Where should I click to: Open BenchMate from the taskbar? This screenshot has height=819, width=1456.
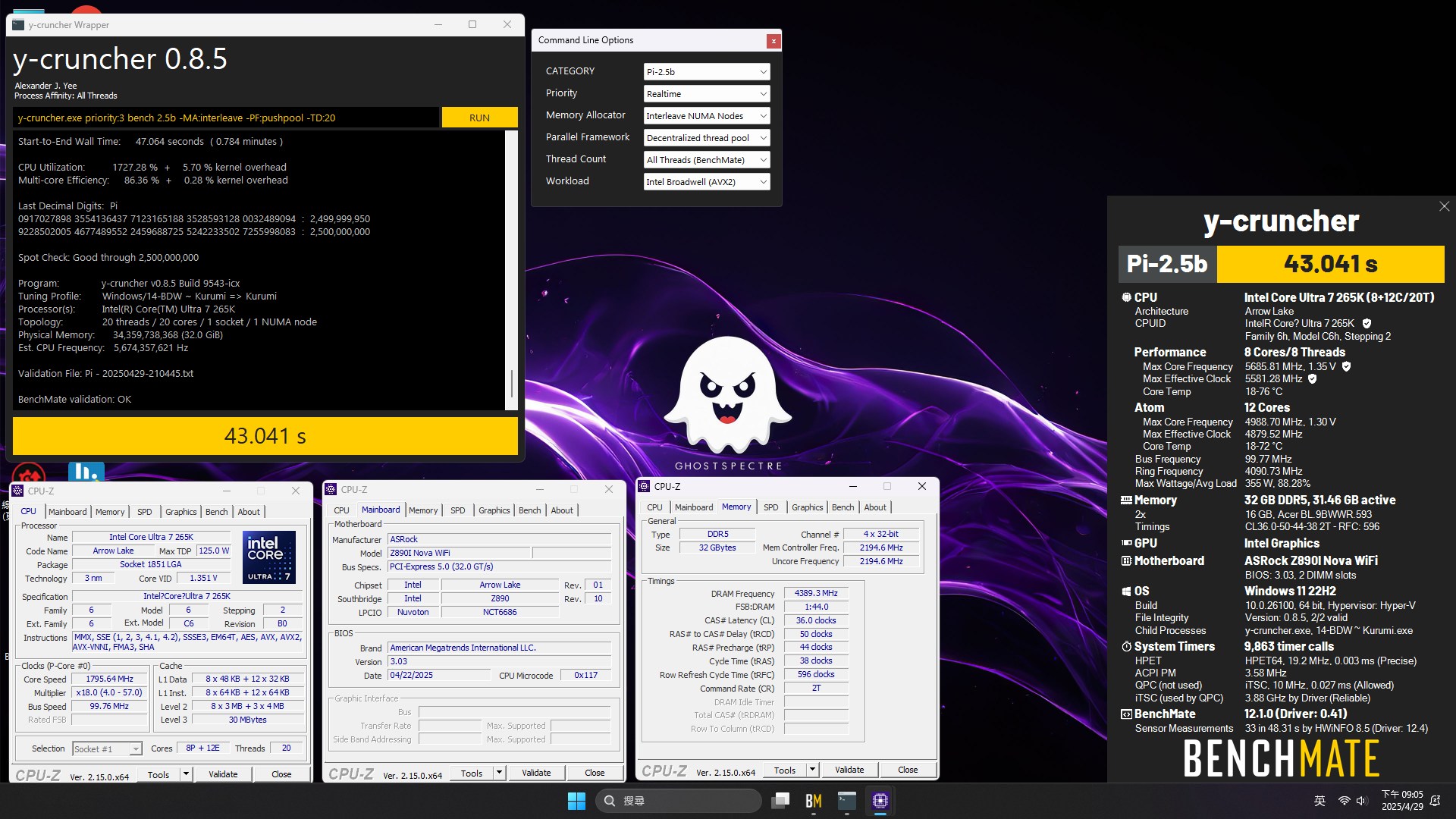click(x=814, y=801)
